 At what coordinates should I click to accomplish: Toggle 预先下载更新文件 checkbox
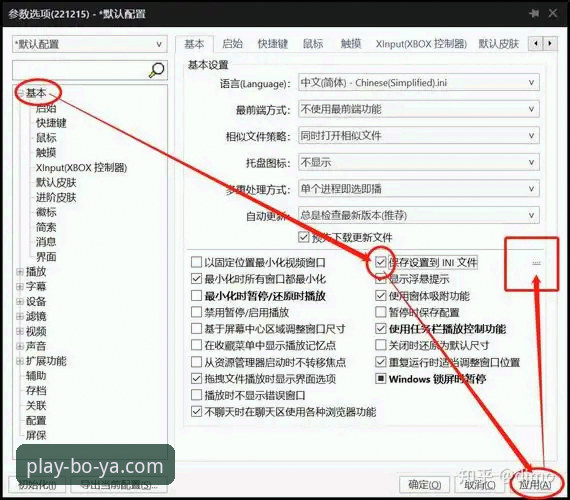[x=304, y=237]
